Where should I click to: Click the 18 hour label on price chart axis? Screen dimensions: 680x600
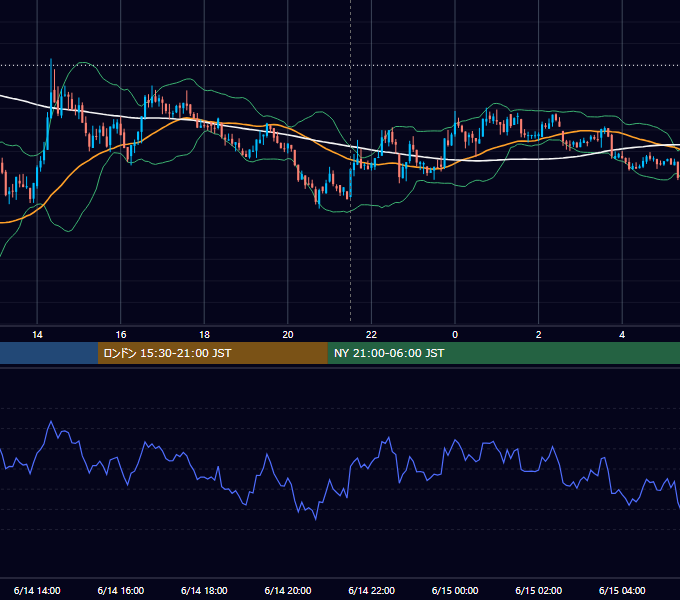click(x=204, y=335)
